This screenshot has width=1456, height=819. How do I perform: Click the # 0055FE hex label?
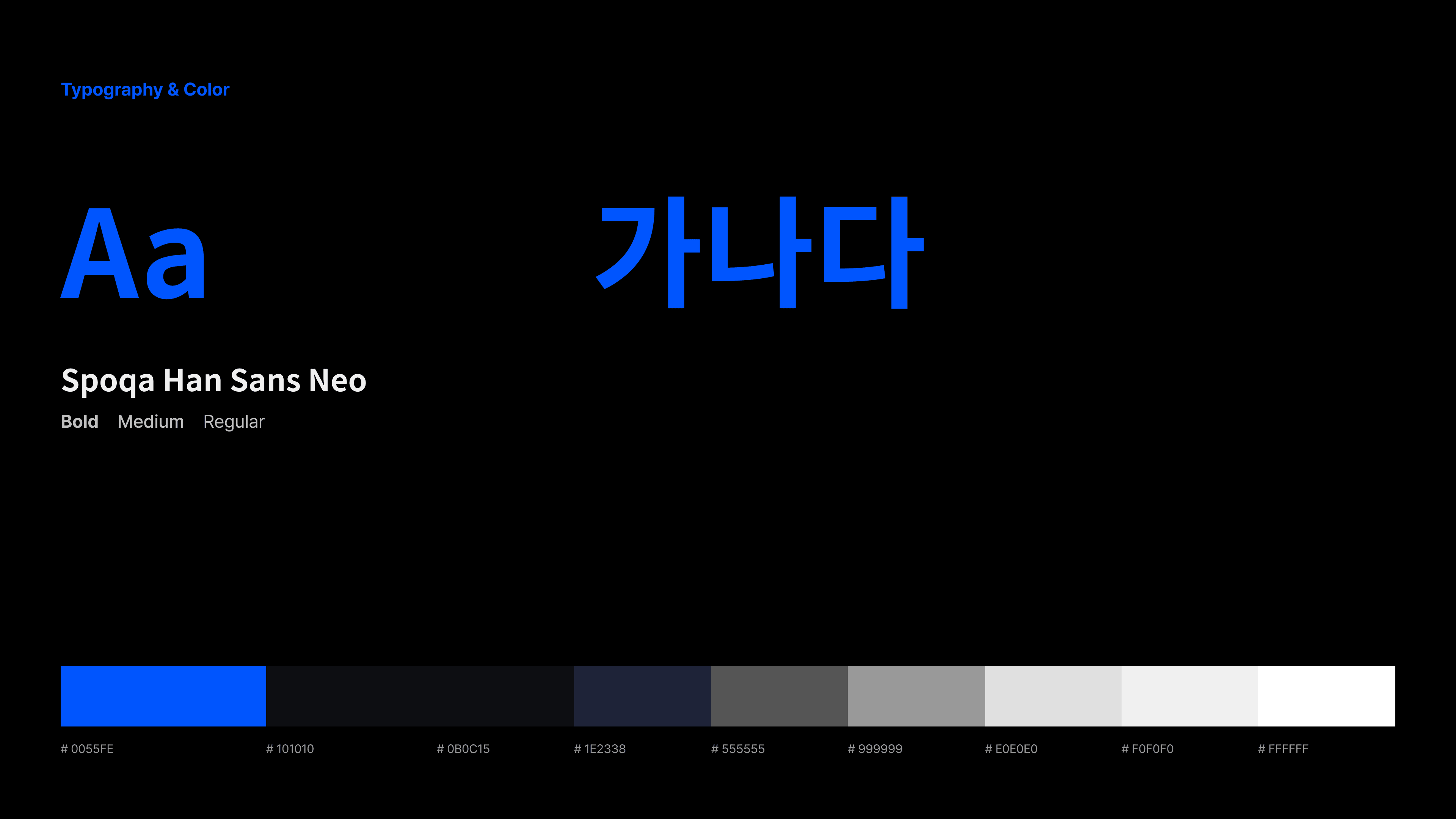pos(87,749)
